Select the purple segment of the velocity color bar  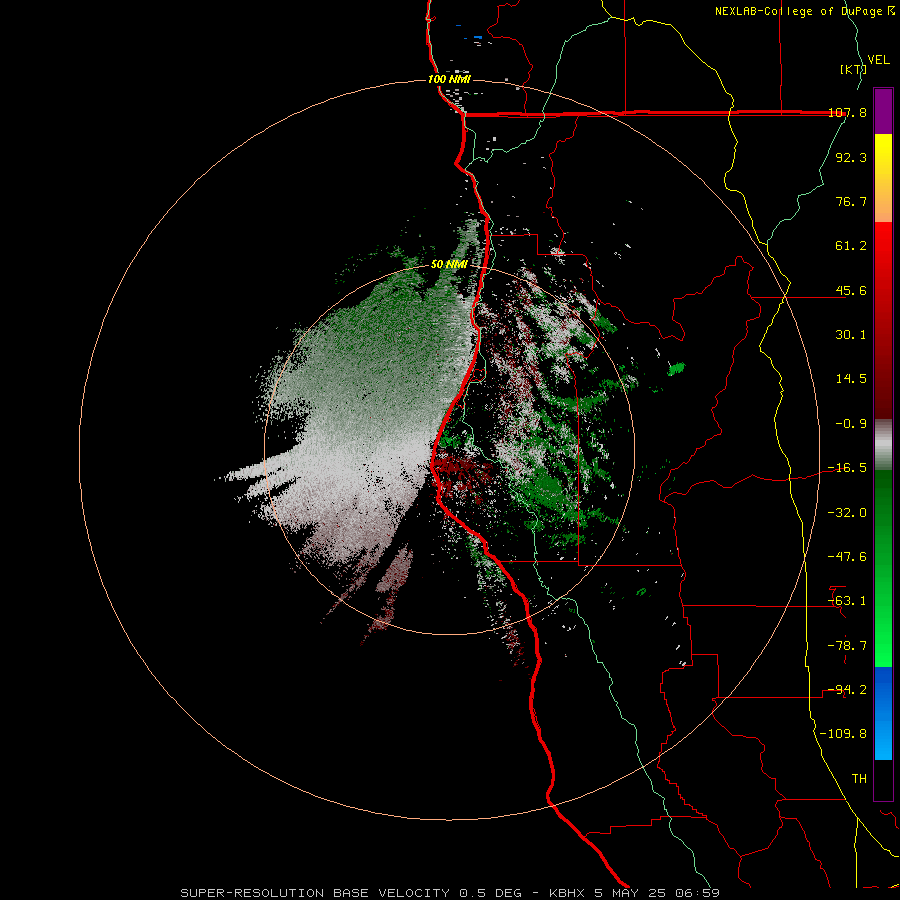pos(883,111)
